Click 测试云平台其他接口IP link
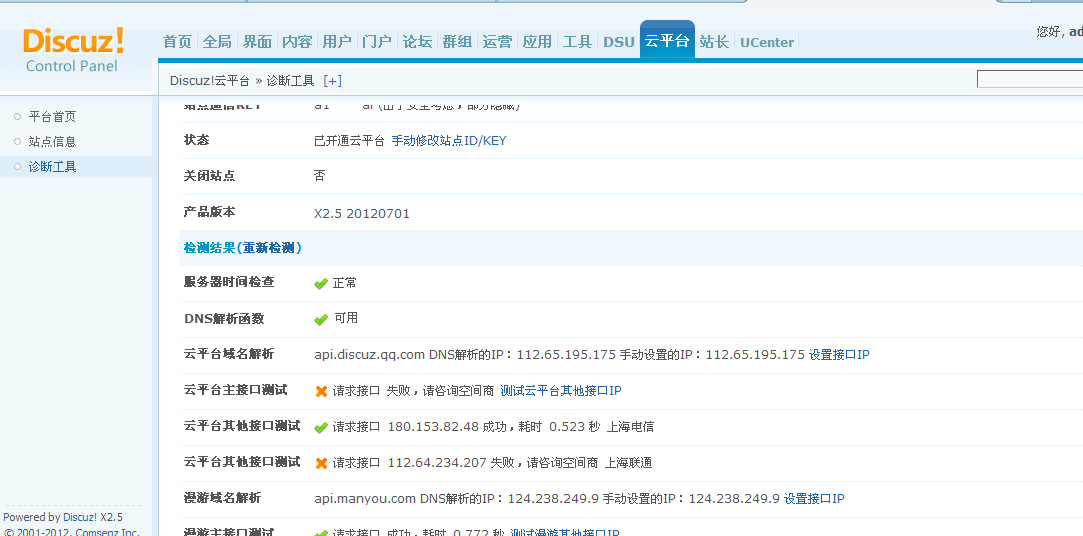The width and height of the screenshot is (1083, 536). coord(561,391)
